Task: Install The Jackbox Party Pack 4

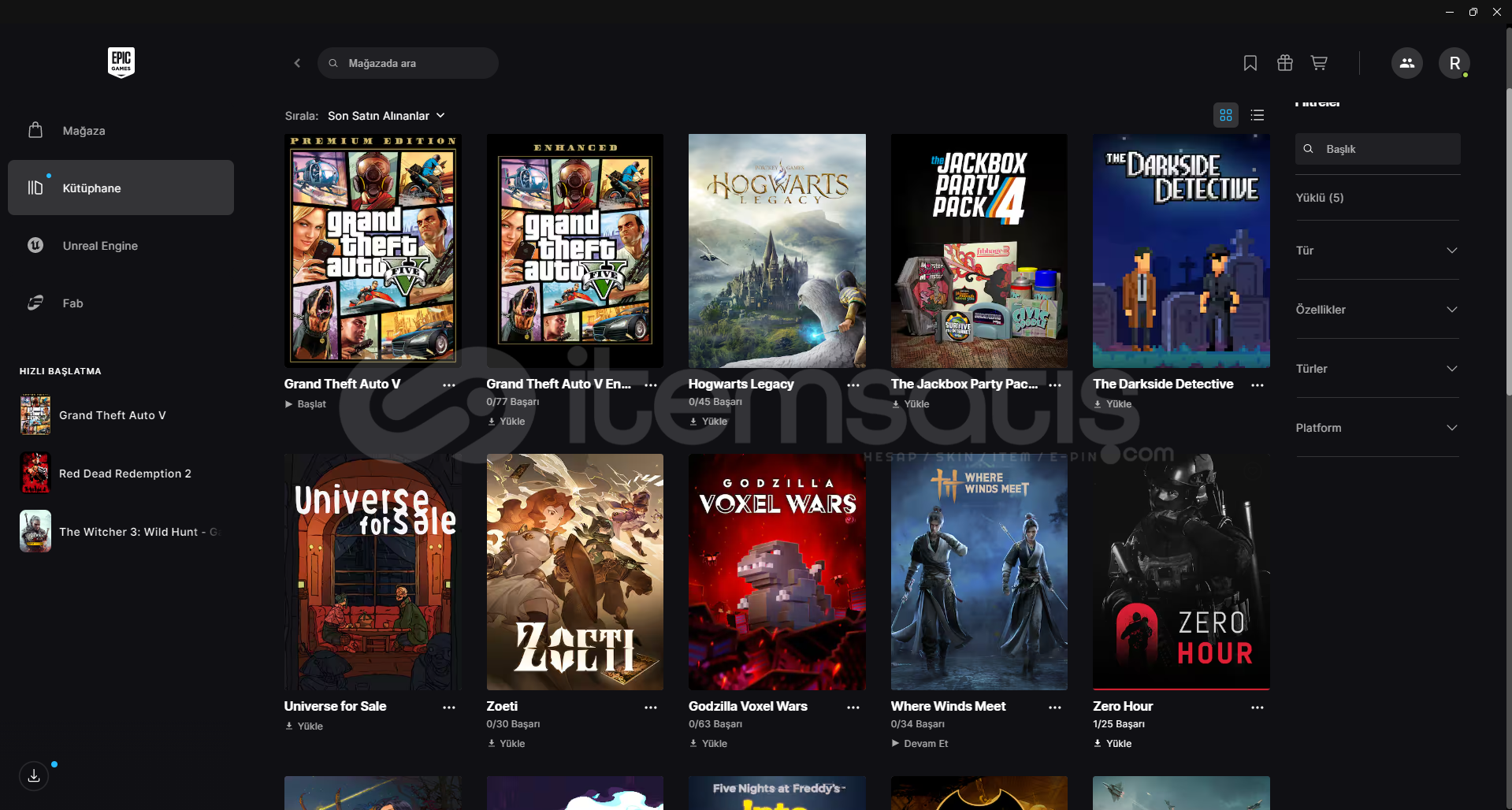Action: pos(911,404)
